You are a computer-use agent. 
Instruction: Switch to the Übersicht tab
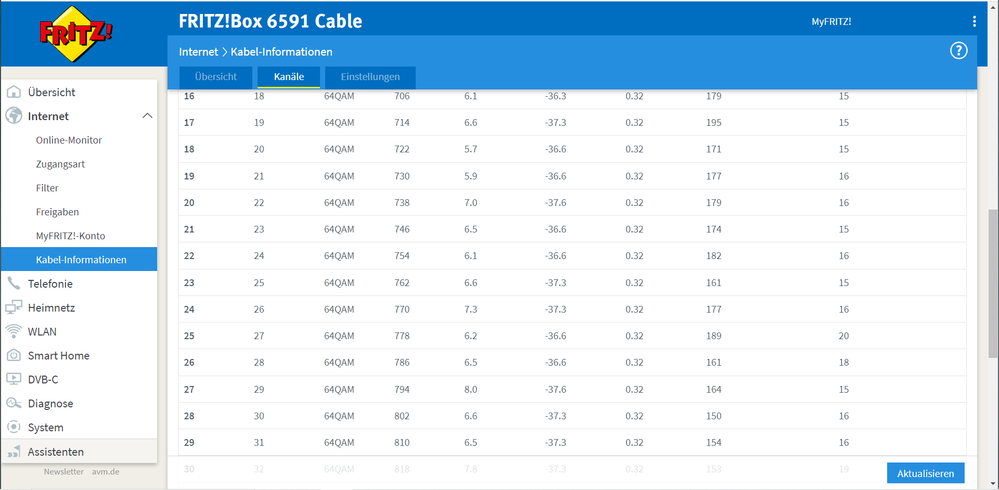point(215,77)
